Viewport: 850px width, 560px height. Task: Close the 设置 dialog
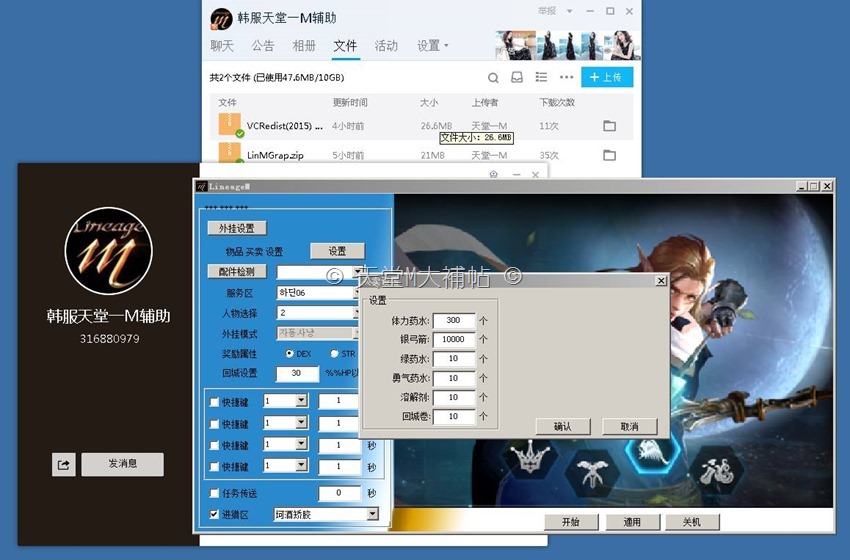click(x=661, y=281)
